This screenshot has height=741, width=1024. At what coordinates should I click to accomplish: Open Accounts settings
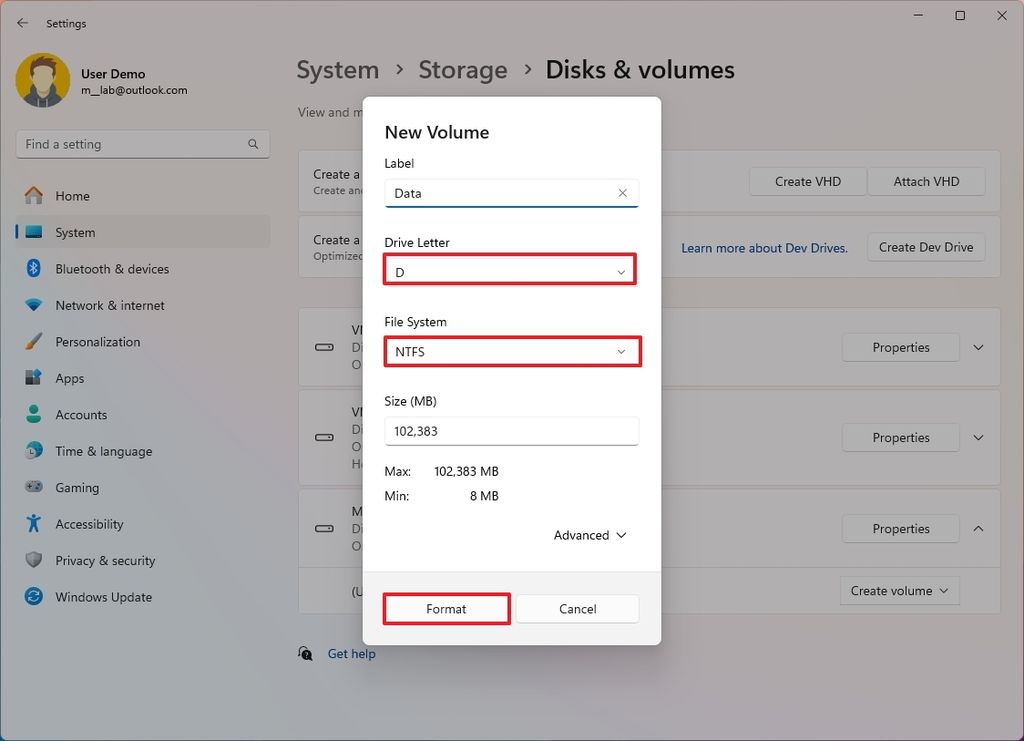click(81, 414)
